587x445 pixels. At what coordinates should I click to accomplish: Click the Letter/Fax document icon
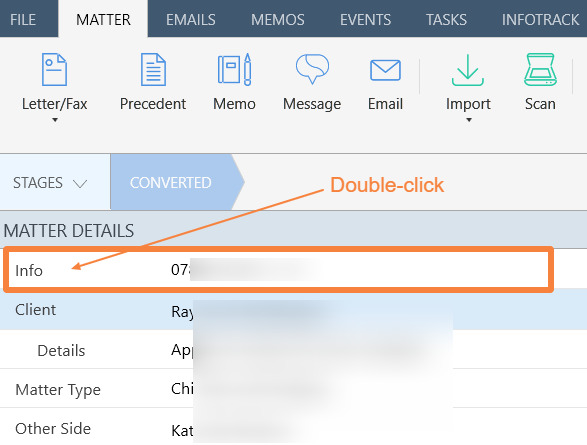click(54, 70)
